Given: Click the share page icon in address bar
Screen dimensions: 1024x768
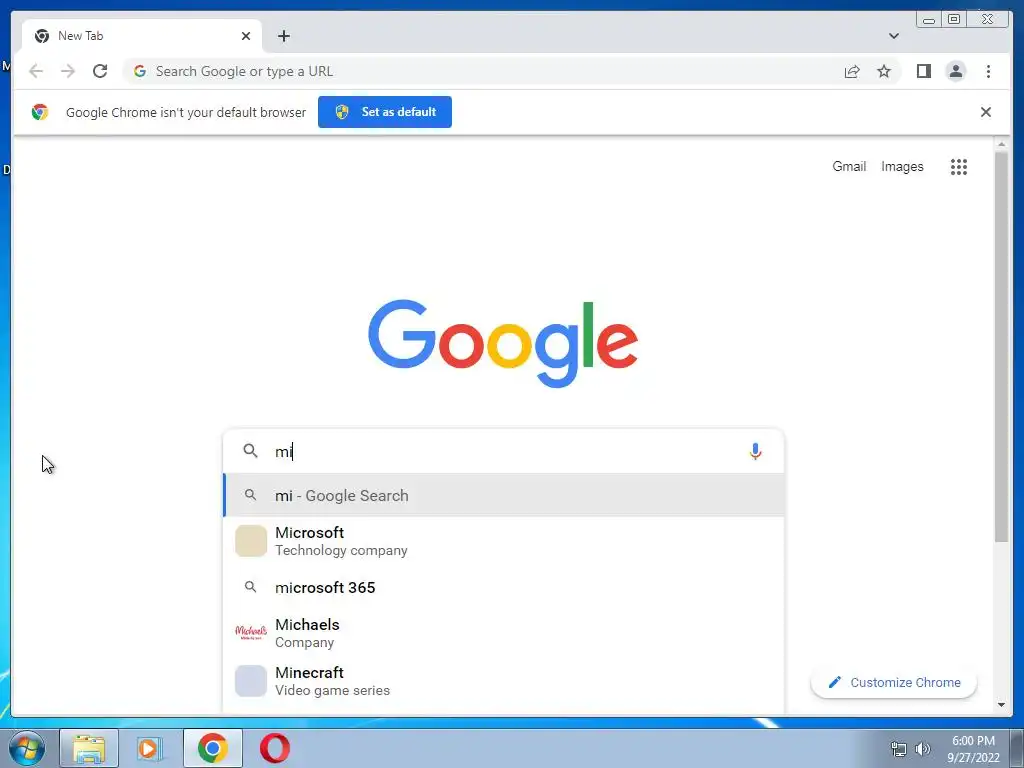Looking at the screenshot, I should (x=852, y=71).
